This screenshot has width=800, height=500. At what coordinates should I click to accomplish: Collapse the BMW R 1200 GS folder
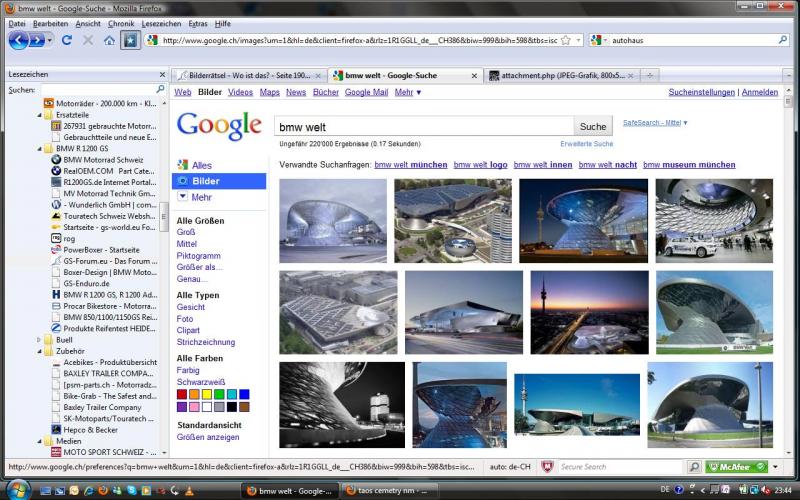(39, 148)
